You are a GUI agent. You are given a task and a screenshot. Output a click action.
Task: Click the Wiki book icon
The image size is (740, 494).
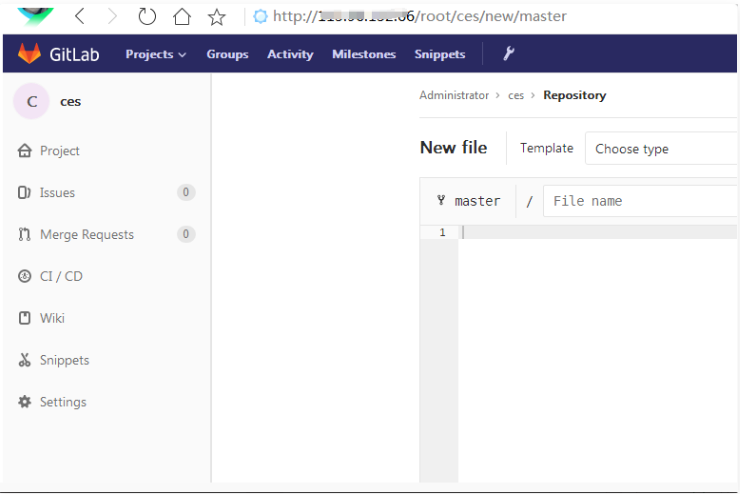[x=25, y=318]
